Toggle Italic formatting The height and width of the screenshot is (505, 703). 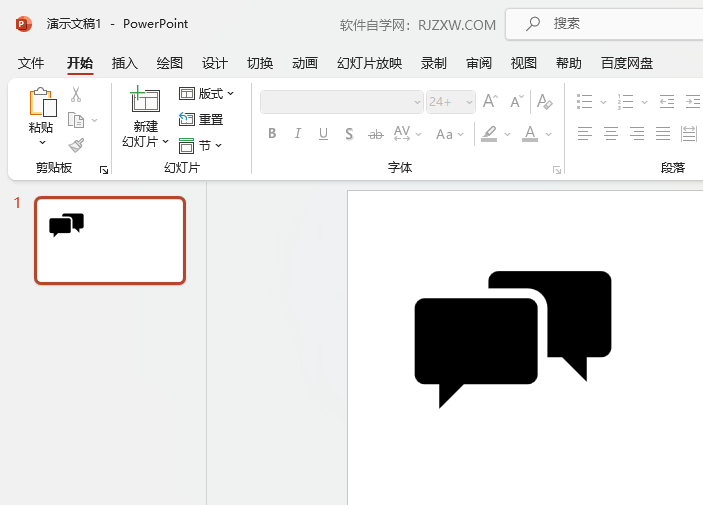[297, 133]
